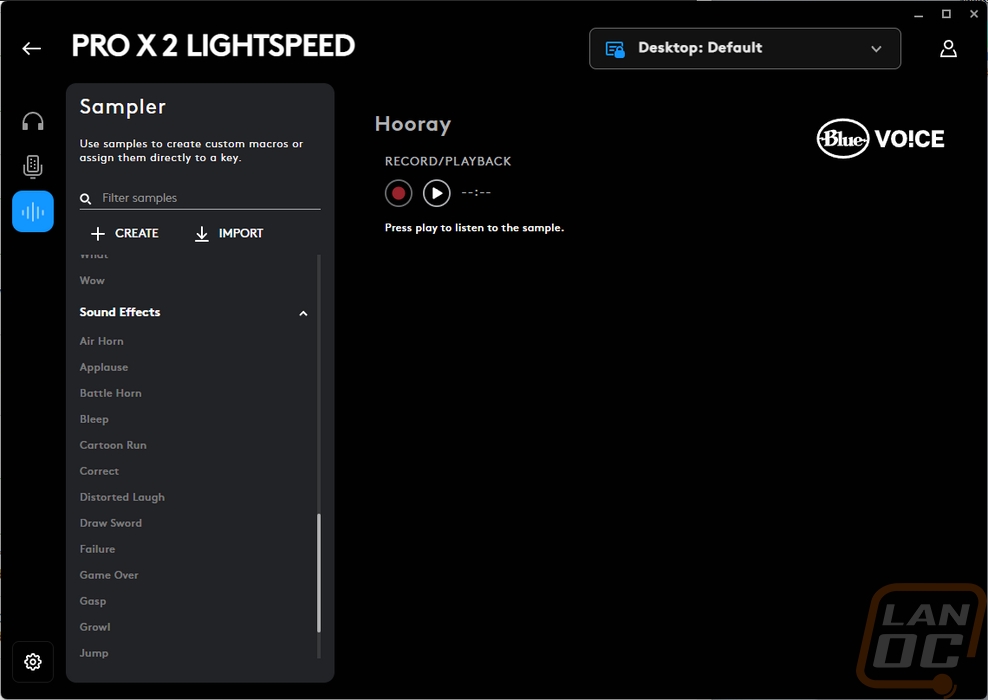
Task: Import a sample file
Action: tap(229, 234)
